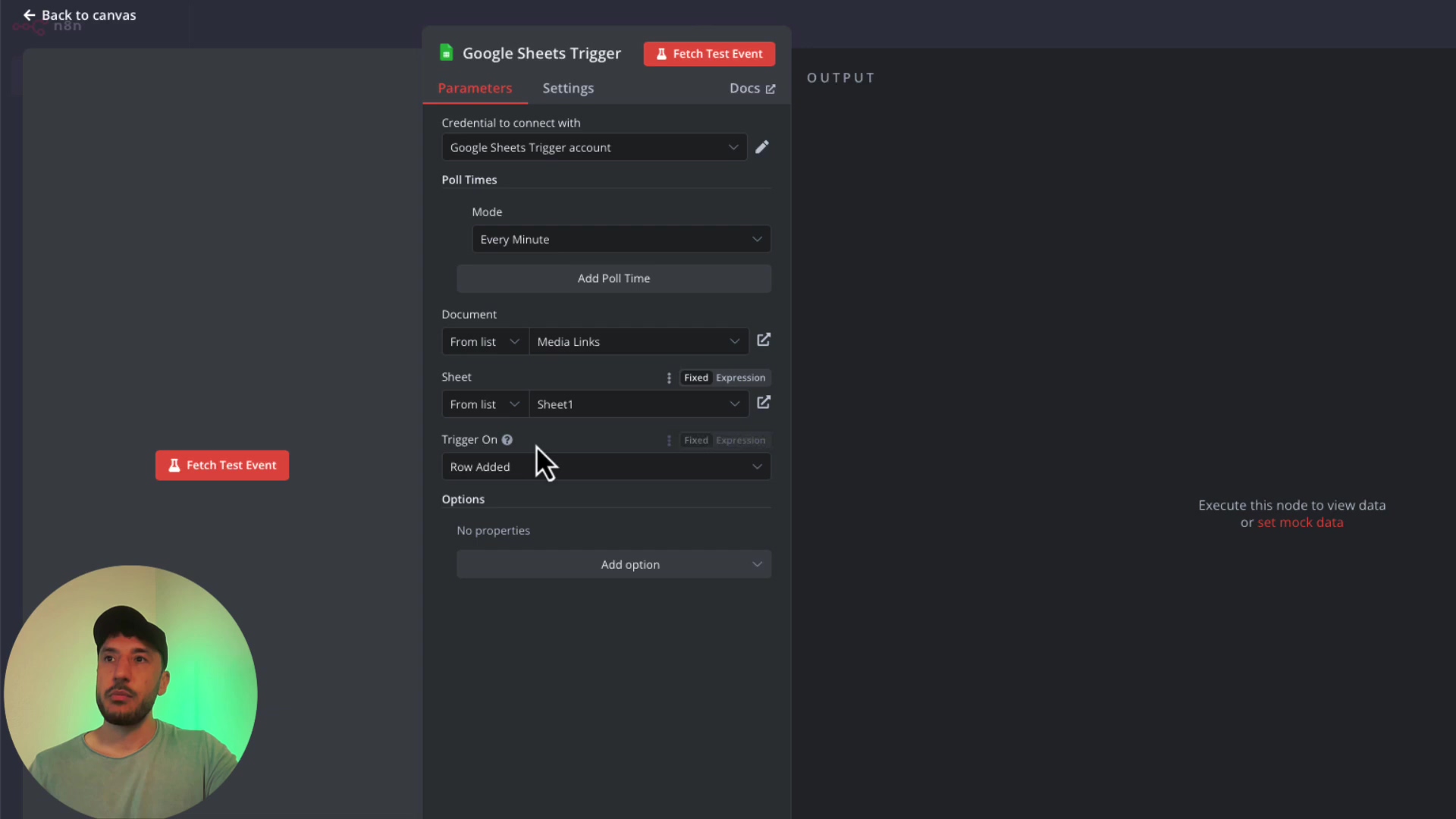Image resolution: width=1456 pixels, height=819 pixels.
Task: Switch to the Parameters tab
Action: tap(475, 88)
